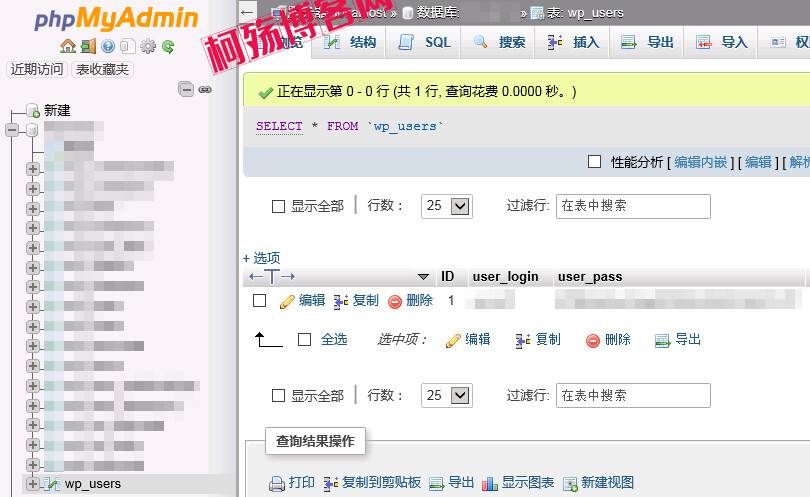
Task: Click copy icon in row 1
Action: coord(340,301)
